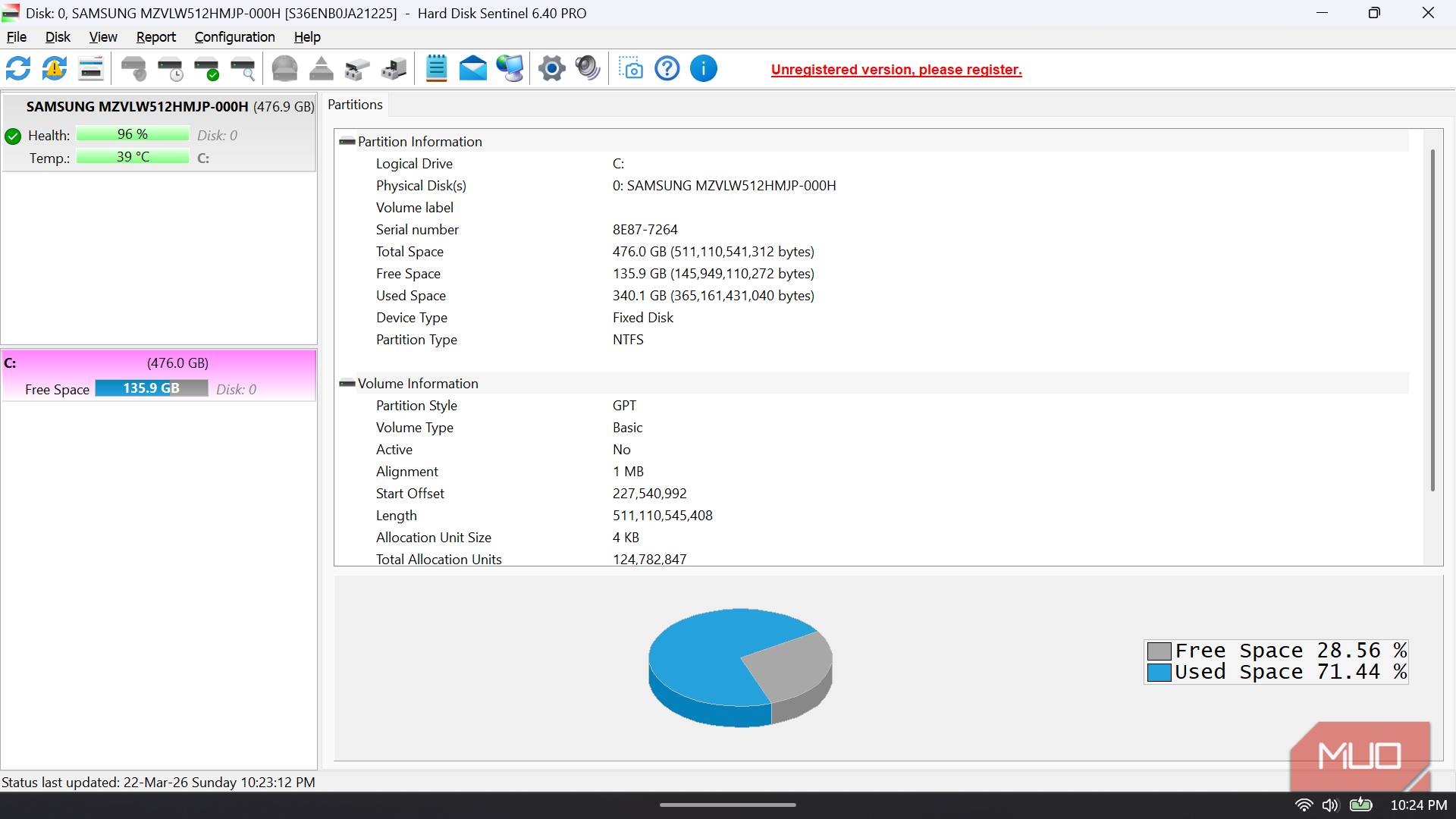The image size is (1456, 819).
Task: Click the partition details vertical scrollbar
Action: (x=1432, y=320)
